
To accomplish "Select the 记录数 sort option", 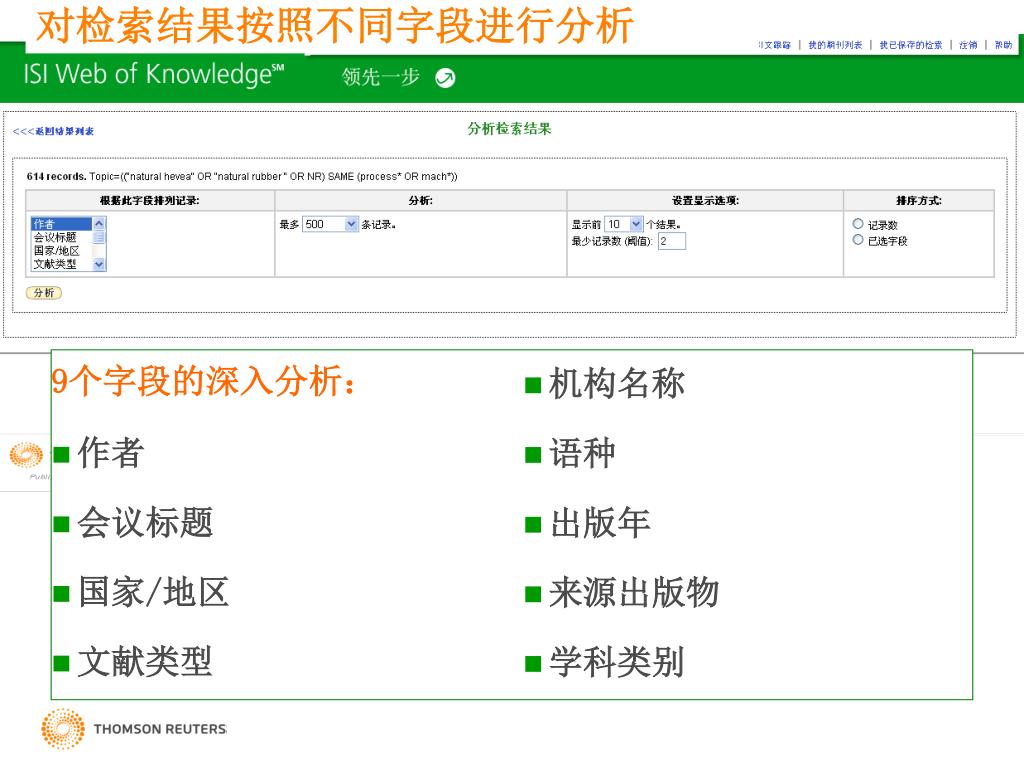I will [858, 224].
